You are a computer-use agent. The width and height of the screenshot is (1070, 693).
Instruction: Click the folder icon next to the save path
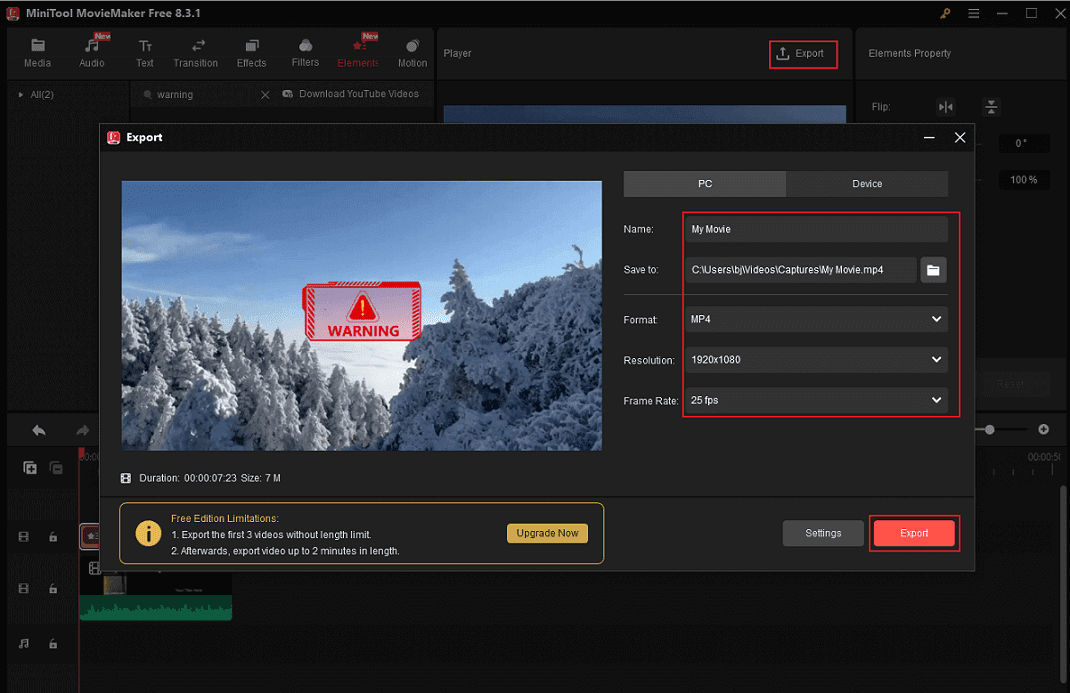(933, 270)
